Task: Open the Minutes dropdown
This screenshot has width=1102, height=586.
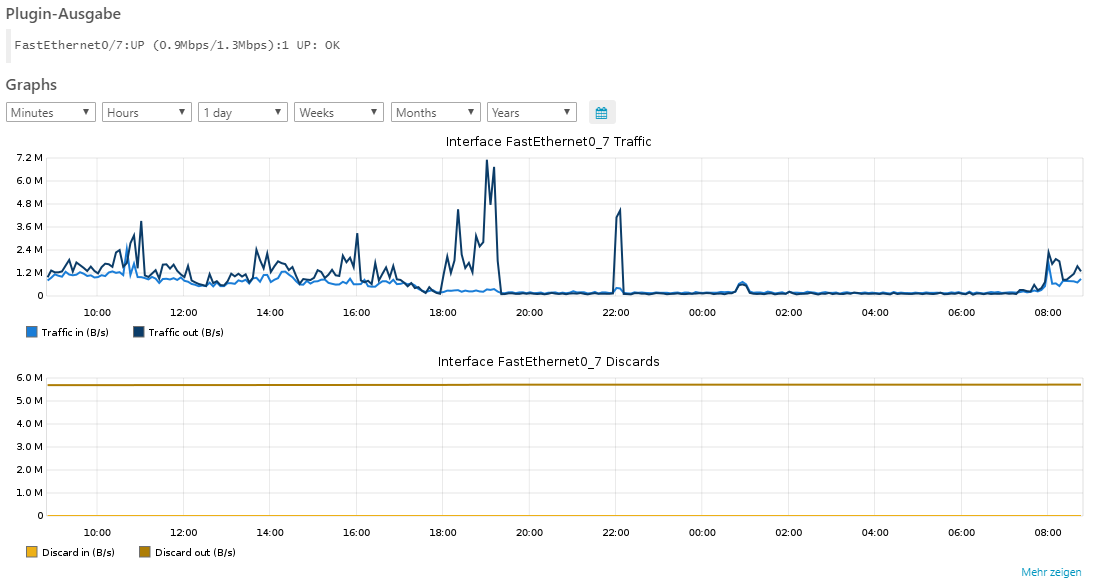Action: point(50,111)
